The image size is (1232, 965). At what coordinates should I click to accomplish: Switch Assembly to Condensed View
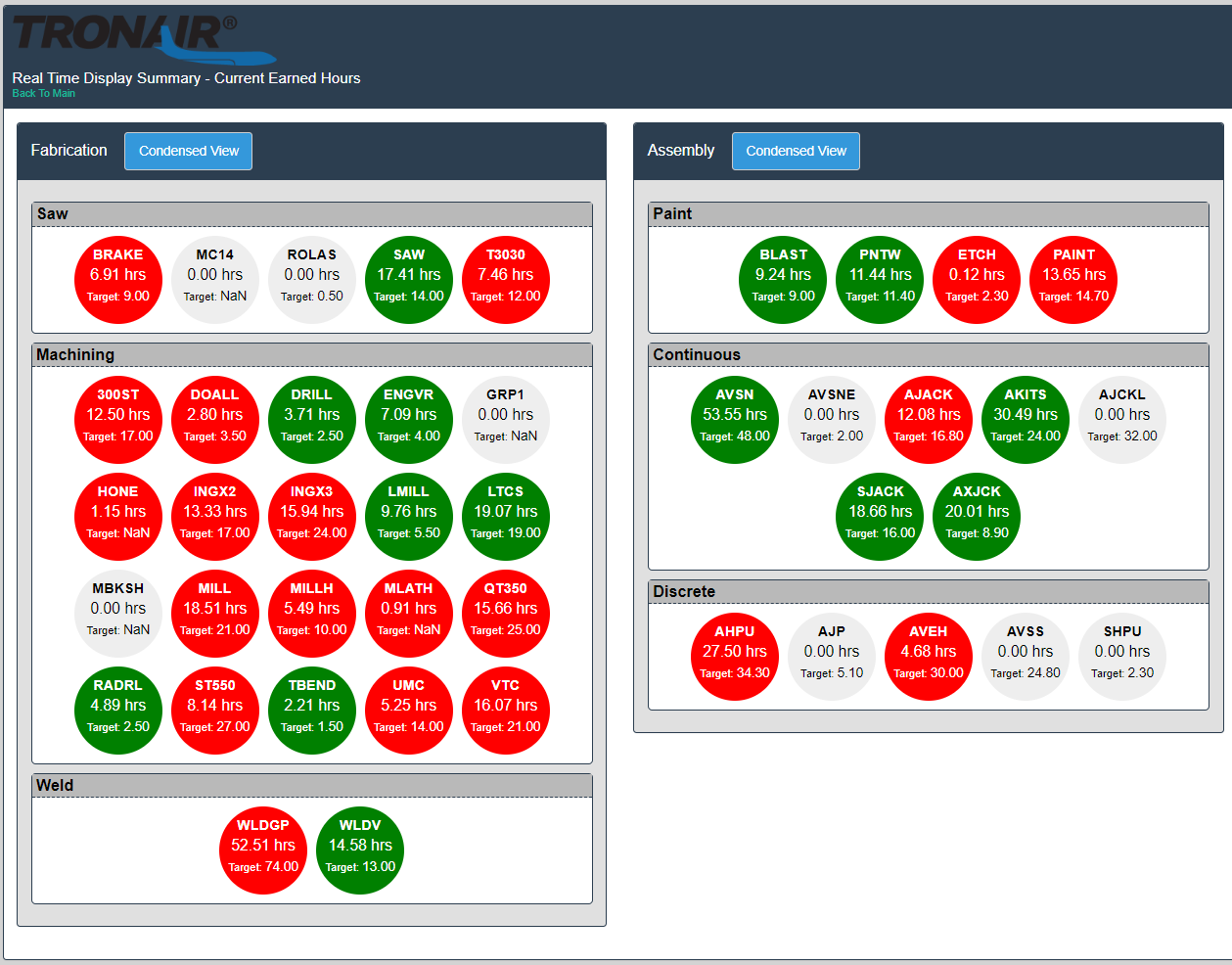796,151
